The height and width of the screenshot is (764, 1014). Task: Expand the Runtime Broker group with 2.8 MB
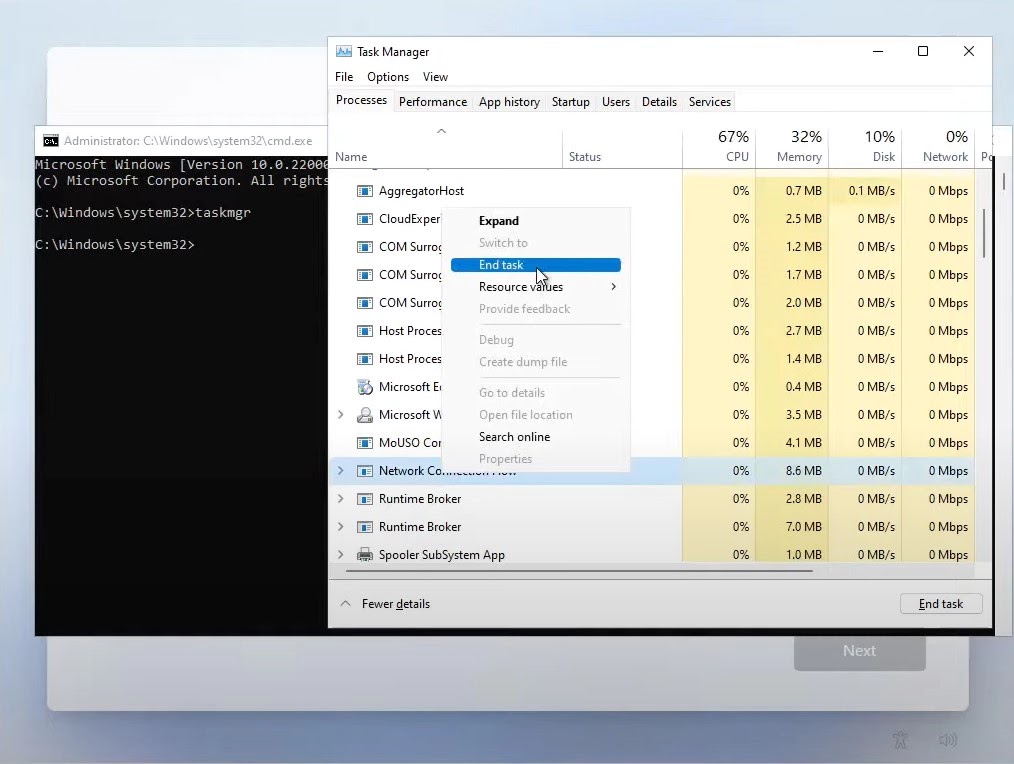tap(341, 499)
